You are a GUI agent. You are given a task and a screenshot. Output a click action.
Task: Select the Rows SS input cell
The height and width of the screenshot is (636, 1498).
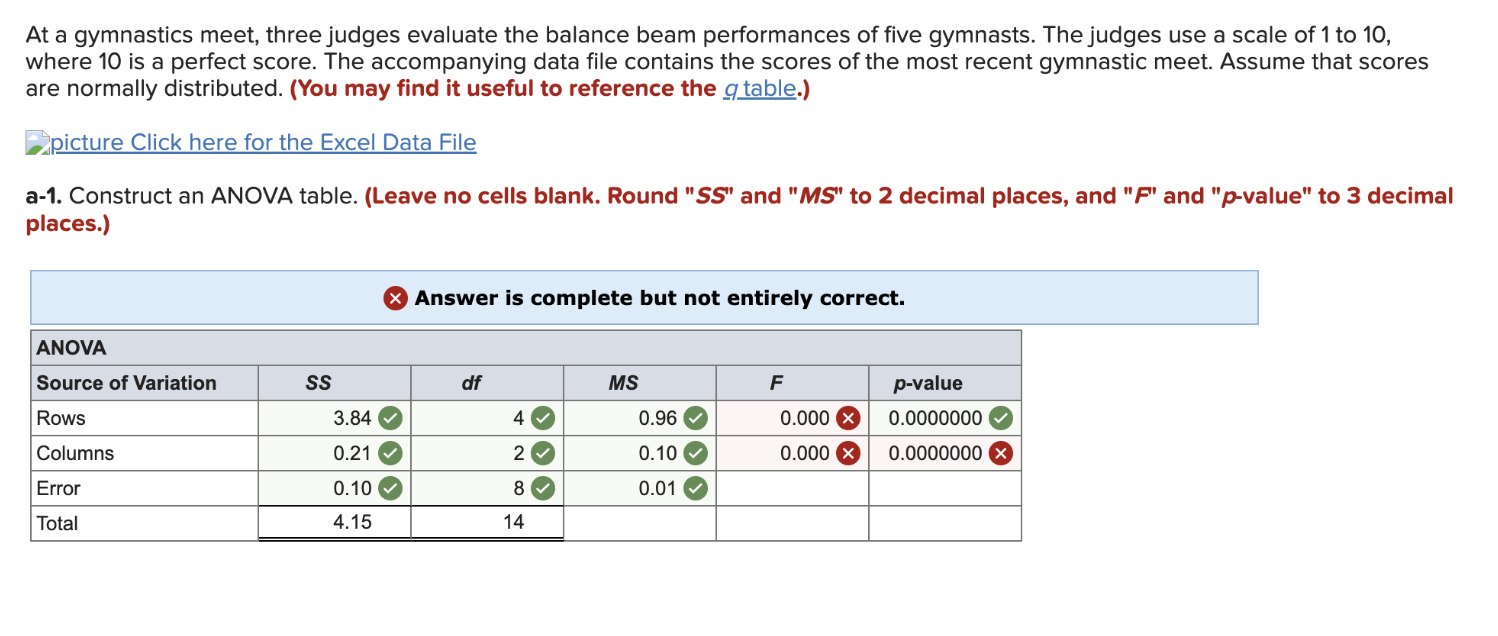pyautogui.click(x=330, y=418)
